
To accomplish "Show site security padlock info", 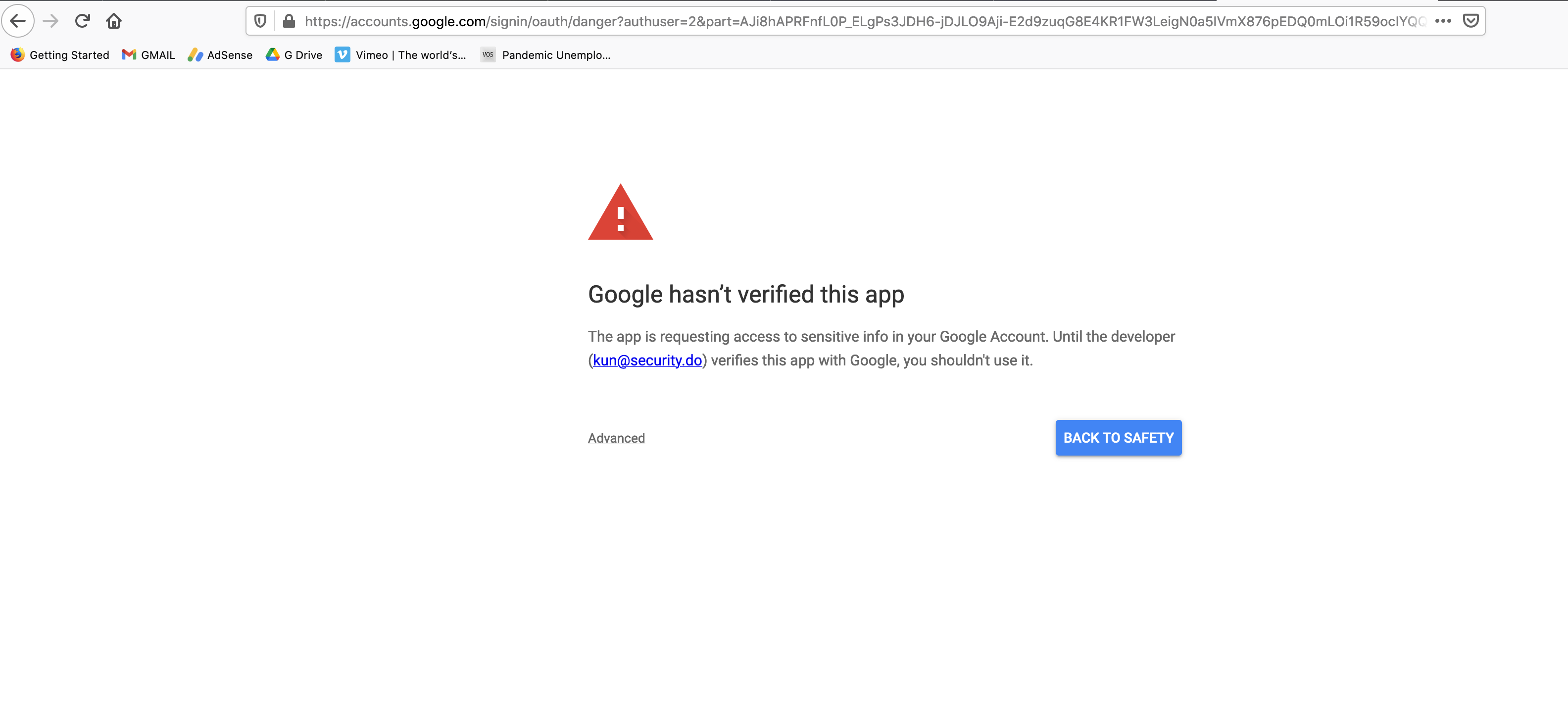I will (x=289, y=21).
